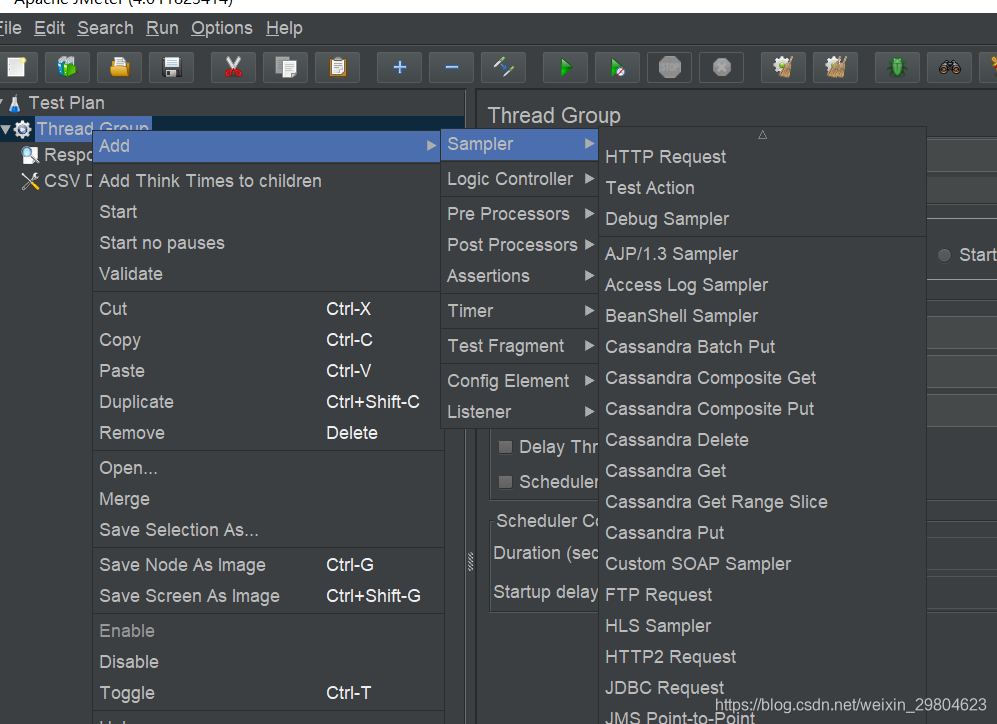The width and height of the screenshot is (997, 724).
Task: Open the Edit menu
Action: (50, 28)
